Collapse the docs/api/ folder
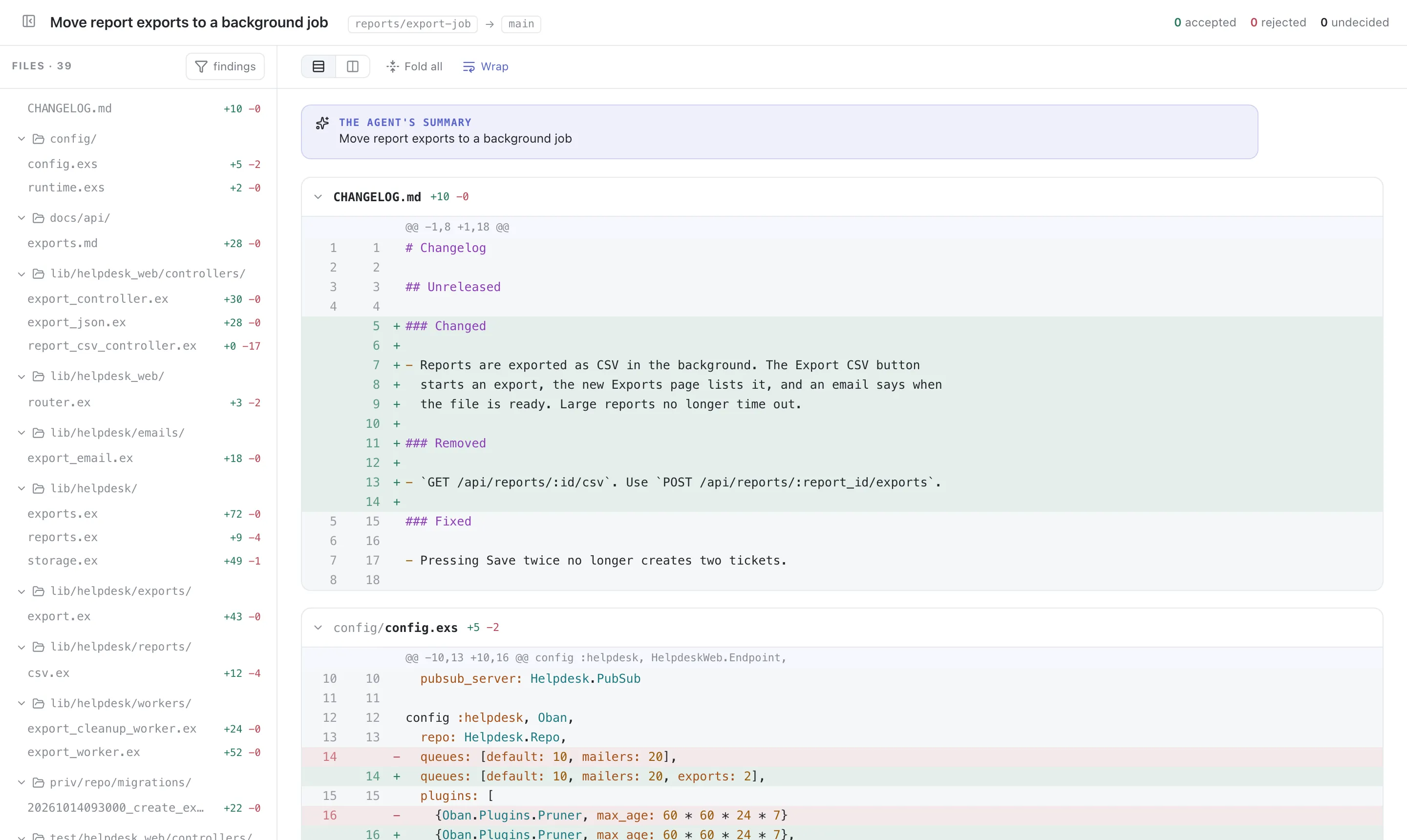1407x840 pixels. point(21,218)
